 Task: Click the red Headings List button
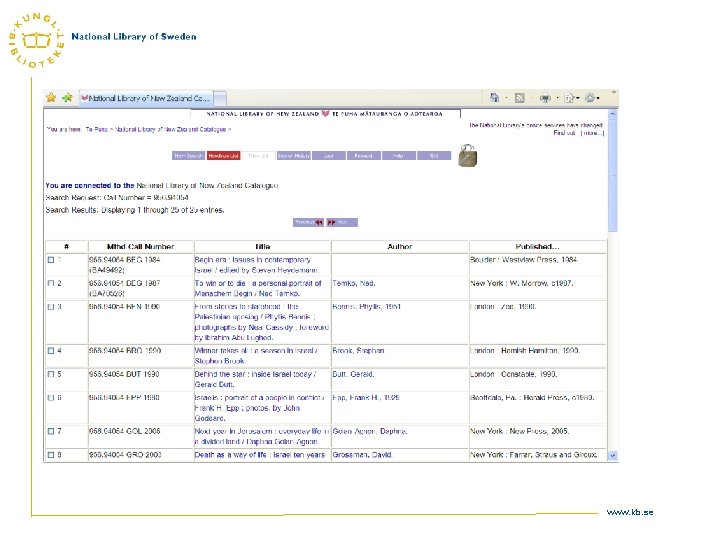coord(224,156)
